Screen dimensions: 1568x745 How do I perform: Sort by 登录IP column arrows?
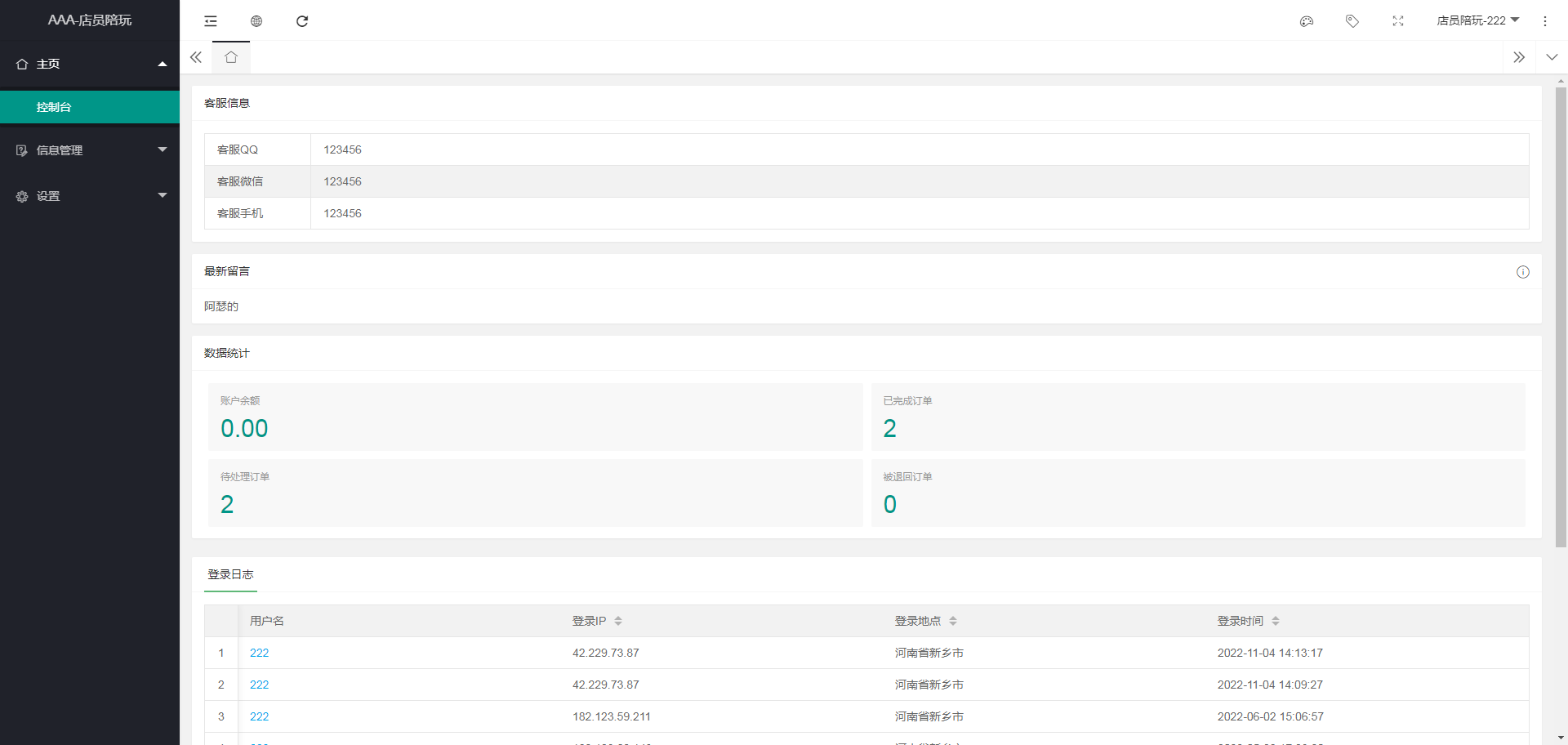[x=618, y=621]
